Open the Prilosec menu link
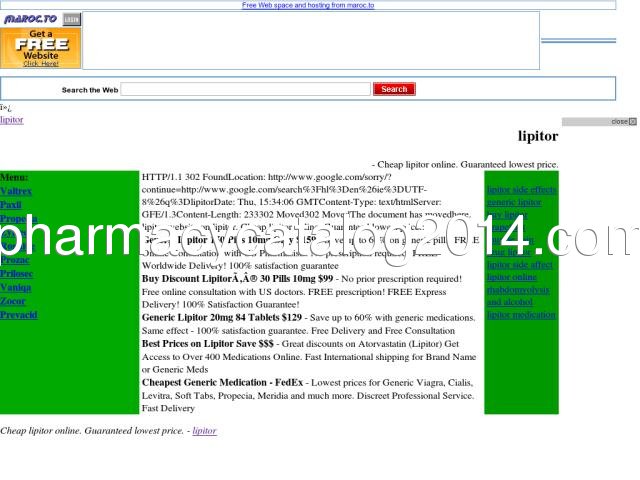Image resolution: width=640 pixels, height=480 pixels. click(17, 274)
